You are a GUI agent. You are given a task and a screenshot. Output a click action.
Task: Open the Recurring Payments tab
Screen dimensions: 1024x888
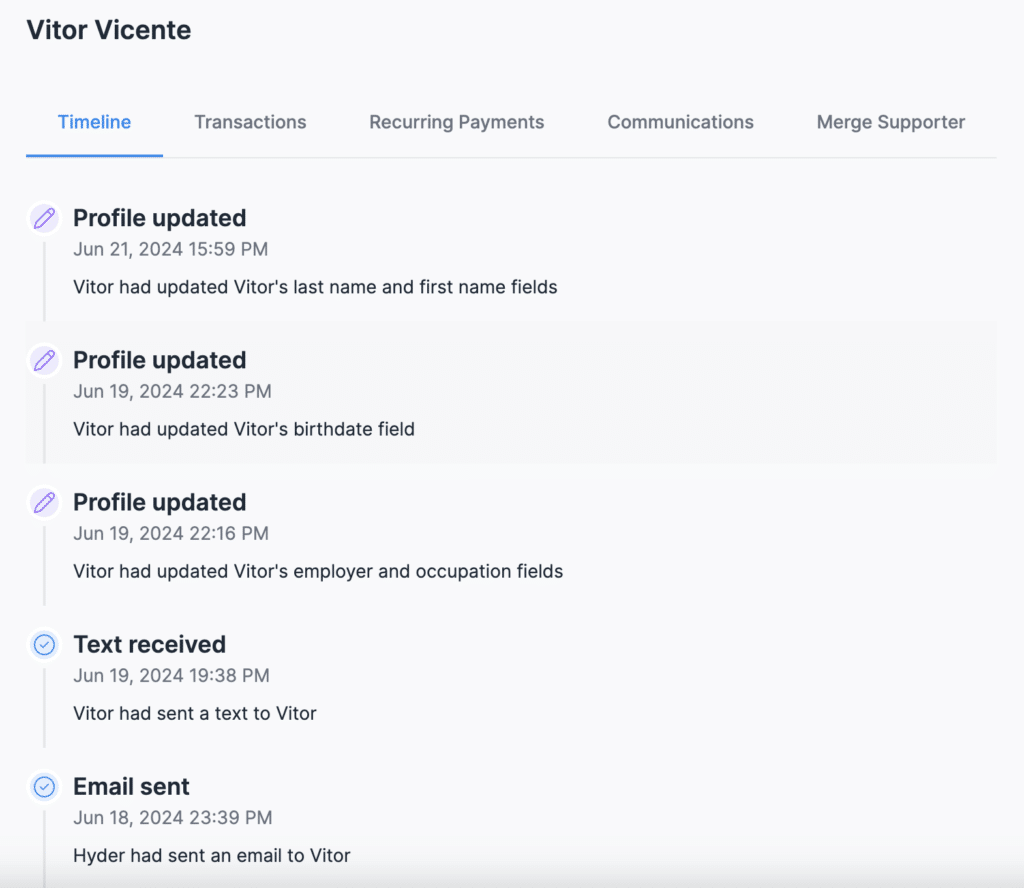coord(456,122)
